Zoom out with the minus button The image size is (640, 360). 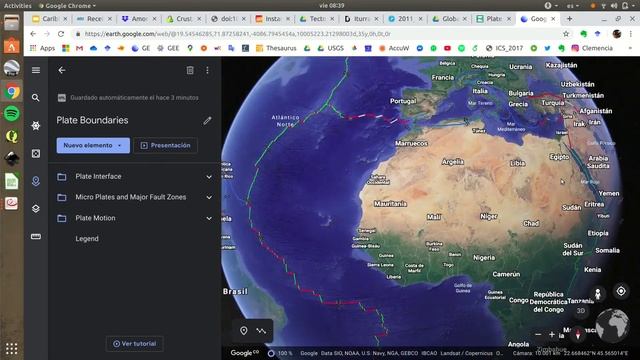point(538,334)
